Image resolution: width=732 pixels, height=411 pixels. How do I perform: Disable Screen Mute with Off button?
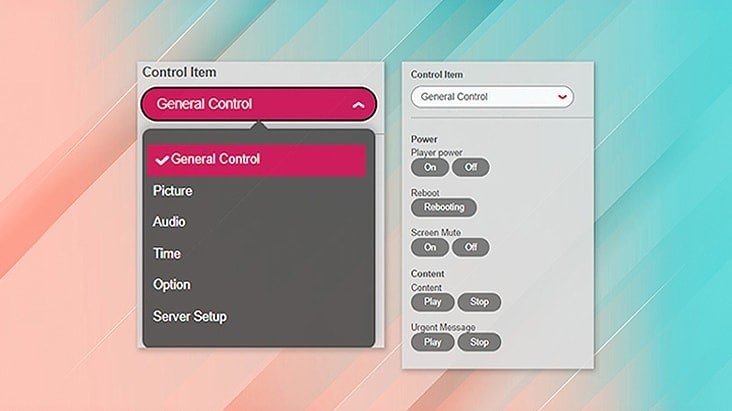[471, 247]
